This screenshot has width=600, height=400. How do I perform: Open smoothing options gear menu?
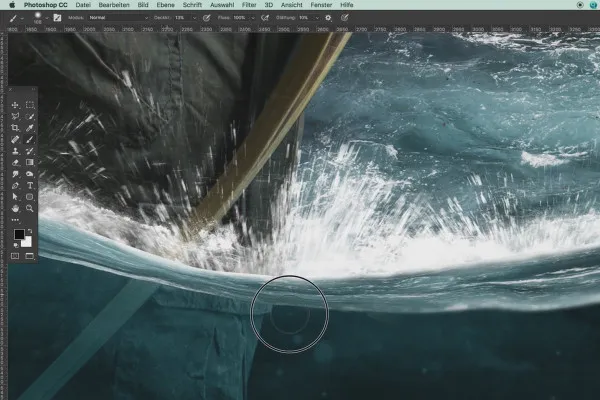click(328, 18)
